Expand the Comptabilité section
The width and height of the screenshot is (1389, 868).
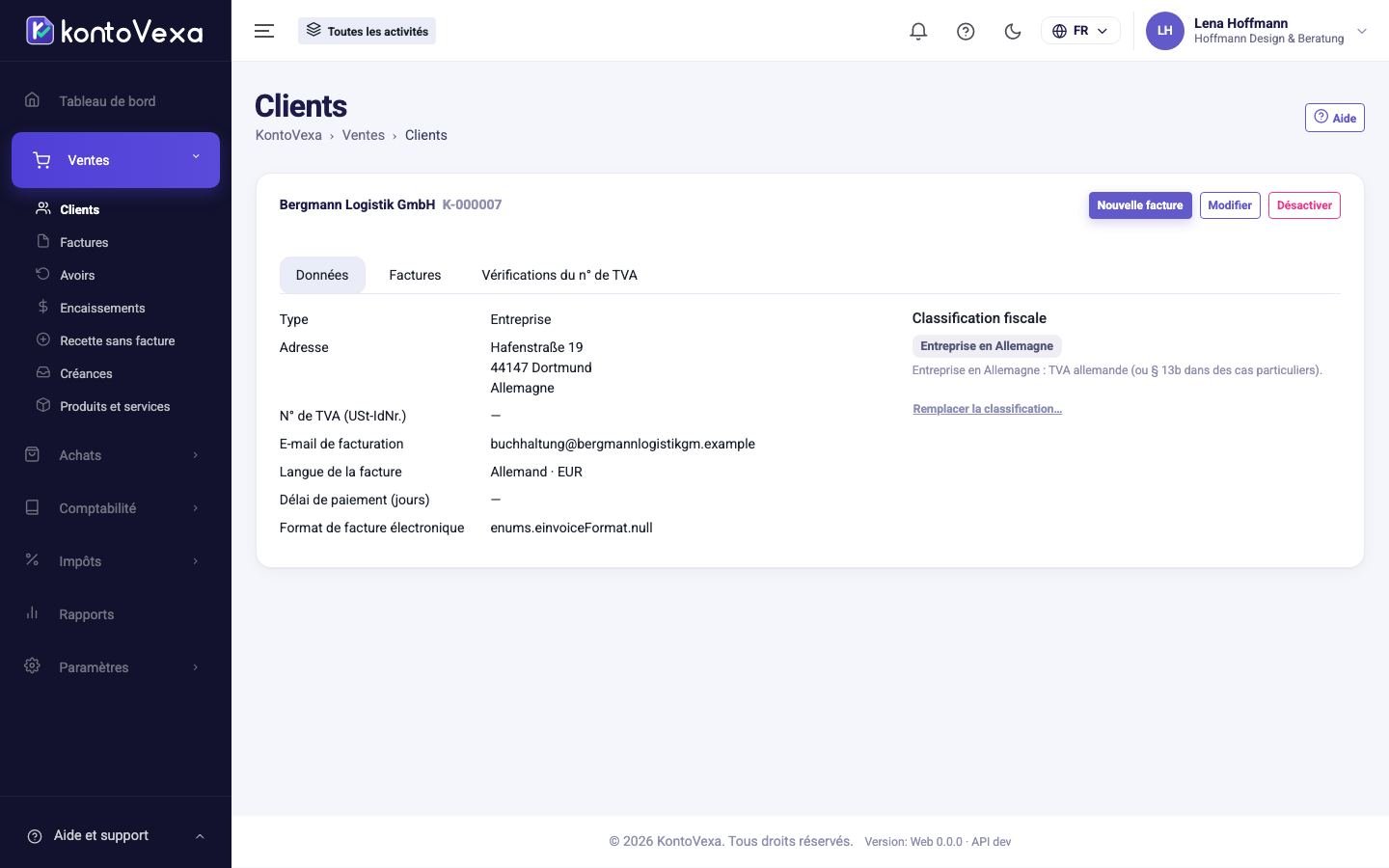116,508
